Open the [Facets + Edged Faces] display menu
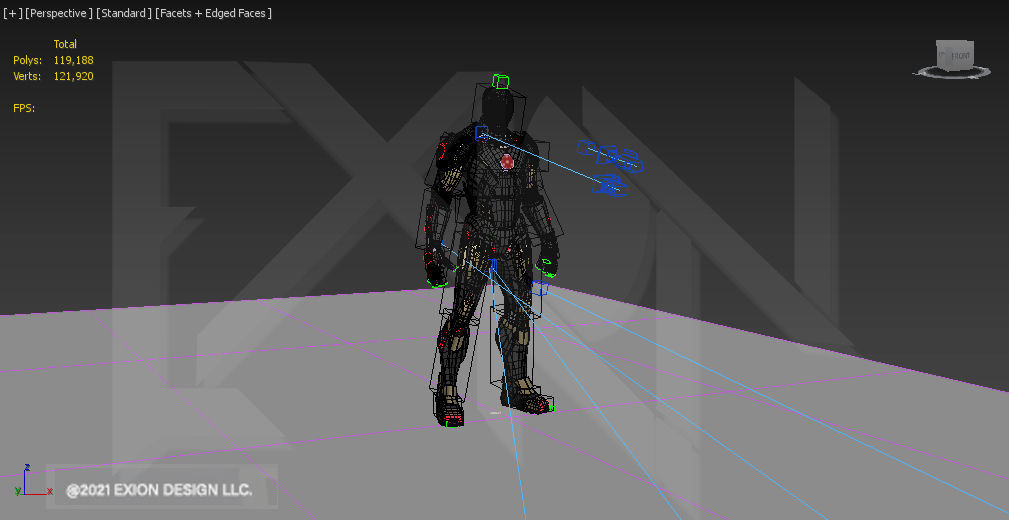Screen dimensions: 1009x520 (x=214, y=13)
